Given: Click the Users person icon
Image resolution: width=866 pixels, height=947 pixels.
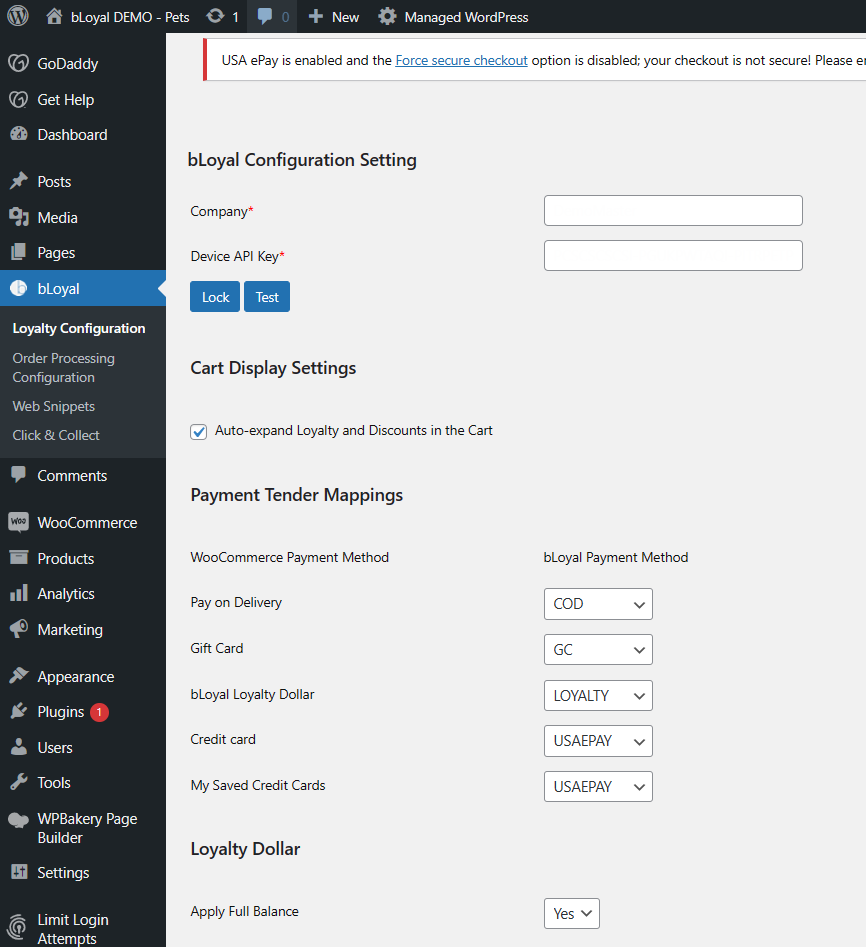Looking at the screenshot, I should click(x=19, y=747).
